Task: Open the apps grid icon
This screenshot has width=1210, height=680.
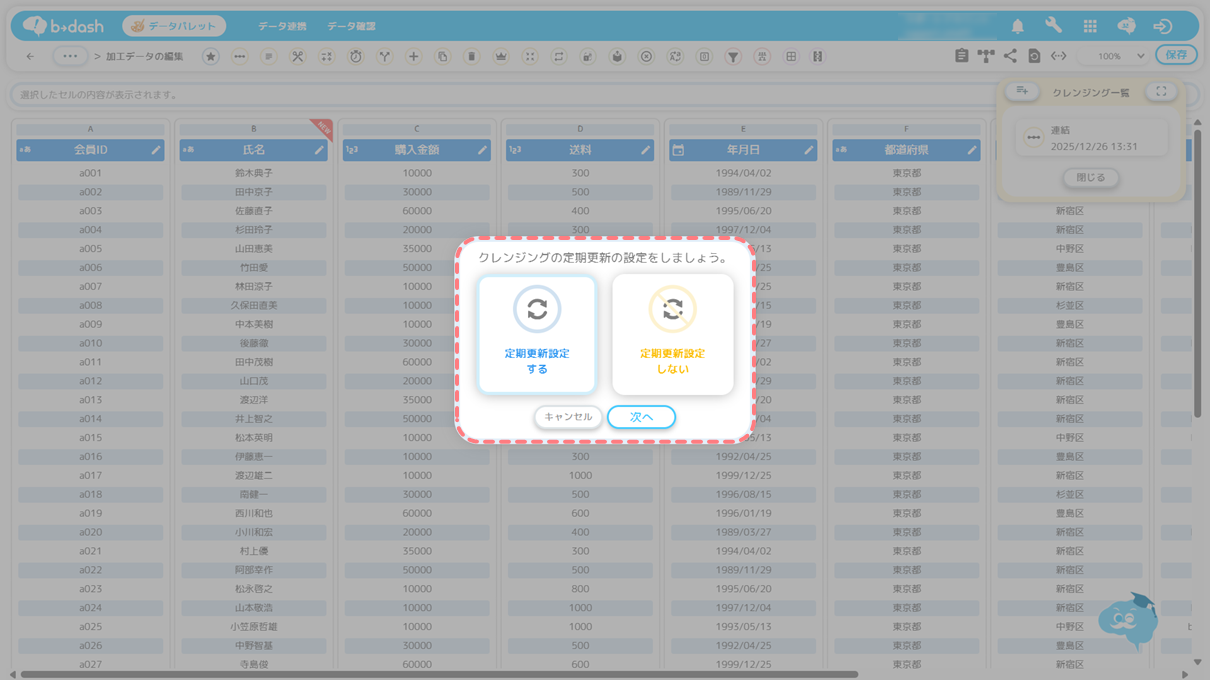Action: pos(1090,26)
